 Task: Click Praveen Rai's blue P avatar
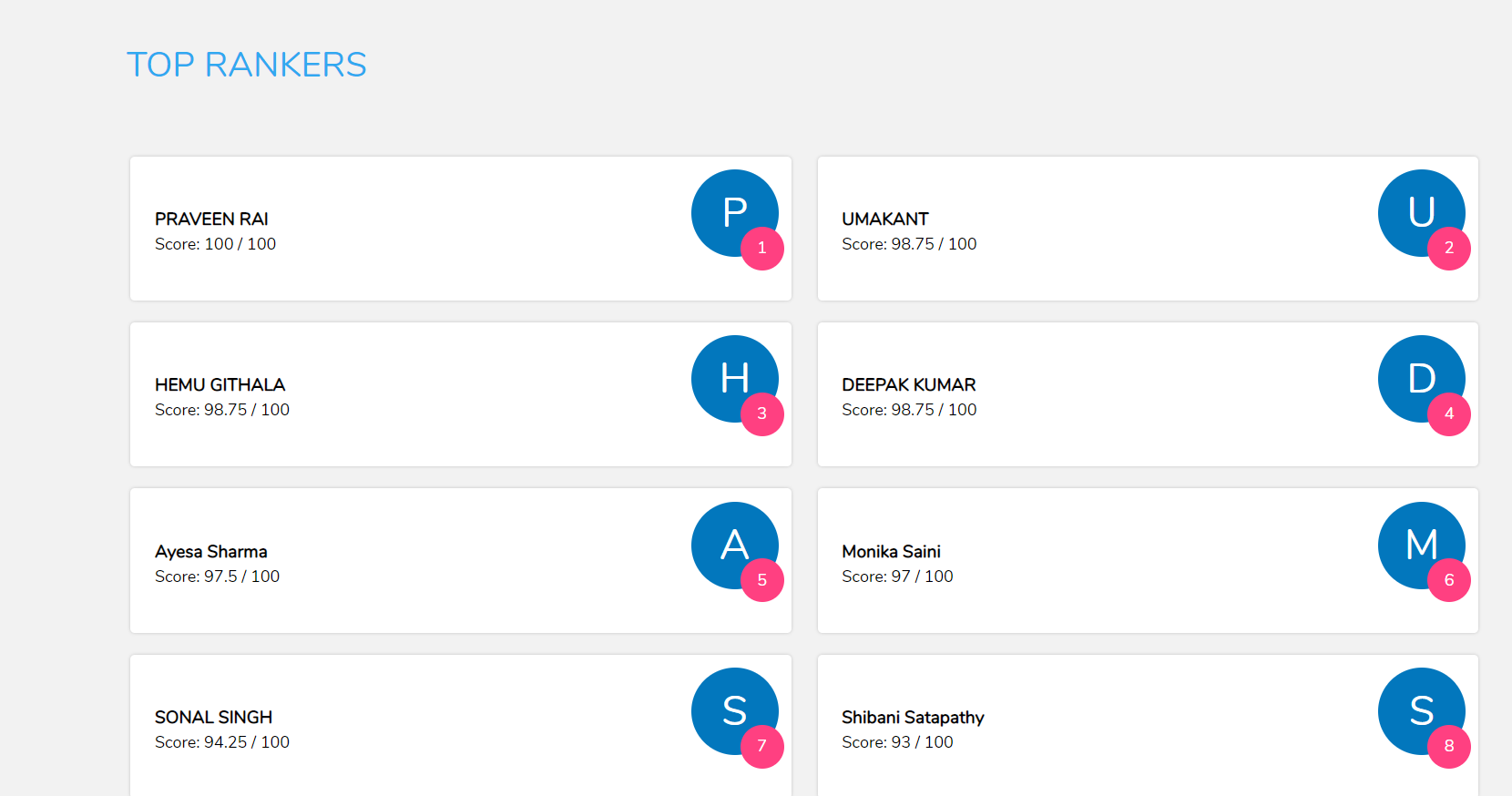(x=729, y=208)
